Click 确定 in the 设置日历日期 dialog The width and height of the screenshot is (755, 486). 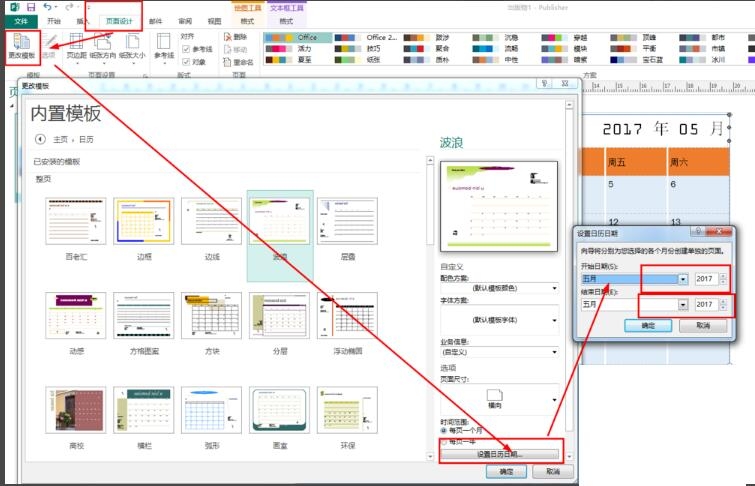click(x=648, y=326)
